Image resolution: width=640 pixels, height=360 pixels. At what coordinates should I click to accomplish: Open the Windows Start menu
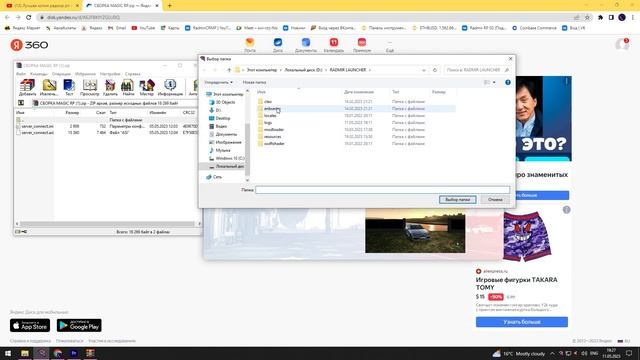tap(8, 353)
